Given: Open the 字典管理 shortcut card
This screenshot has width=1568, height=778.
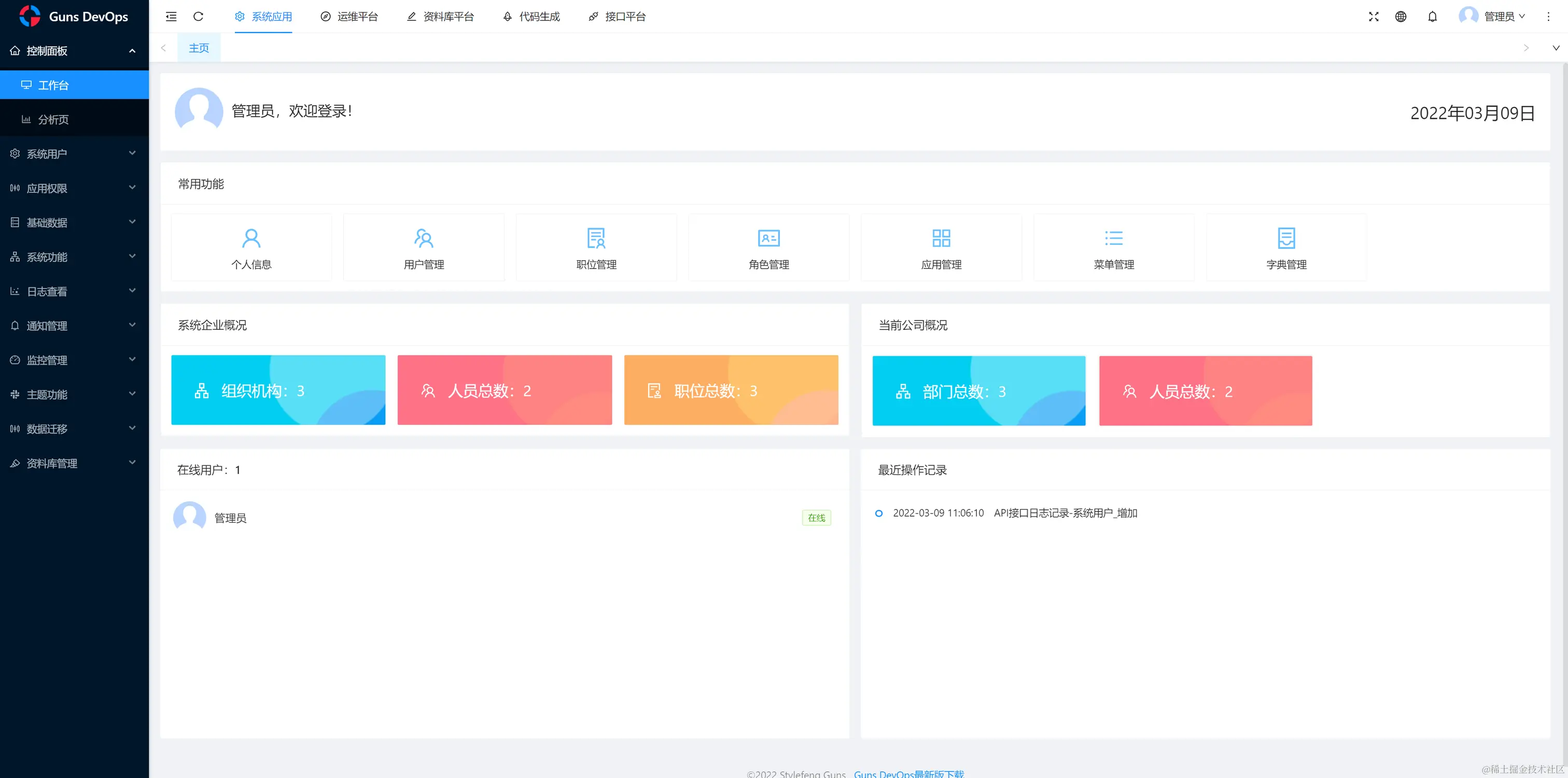Looking at the screenshot, I should 1286,248.
